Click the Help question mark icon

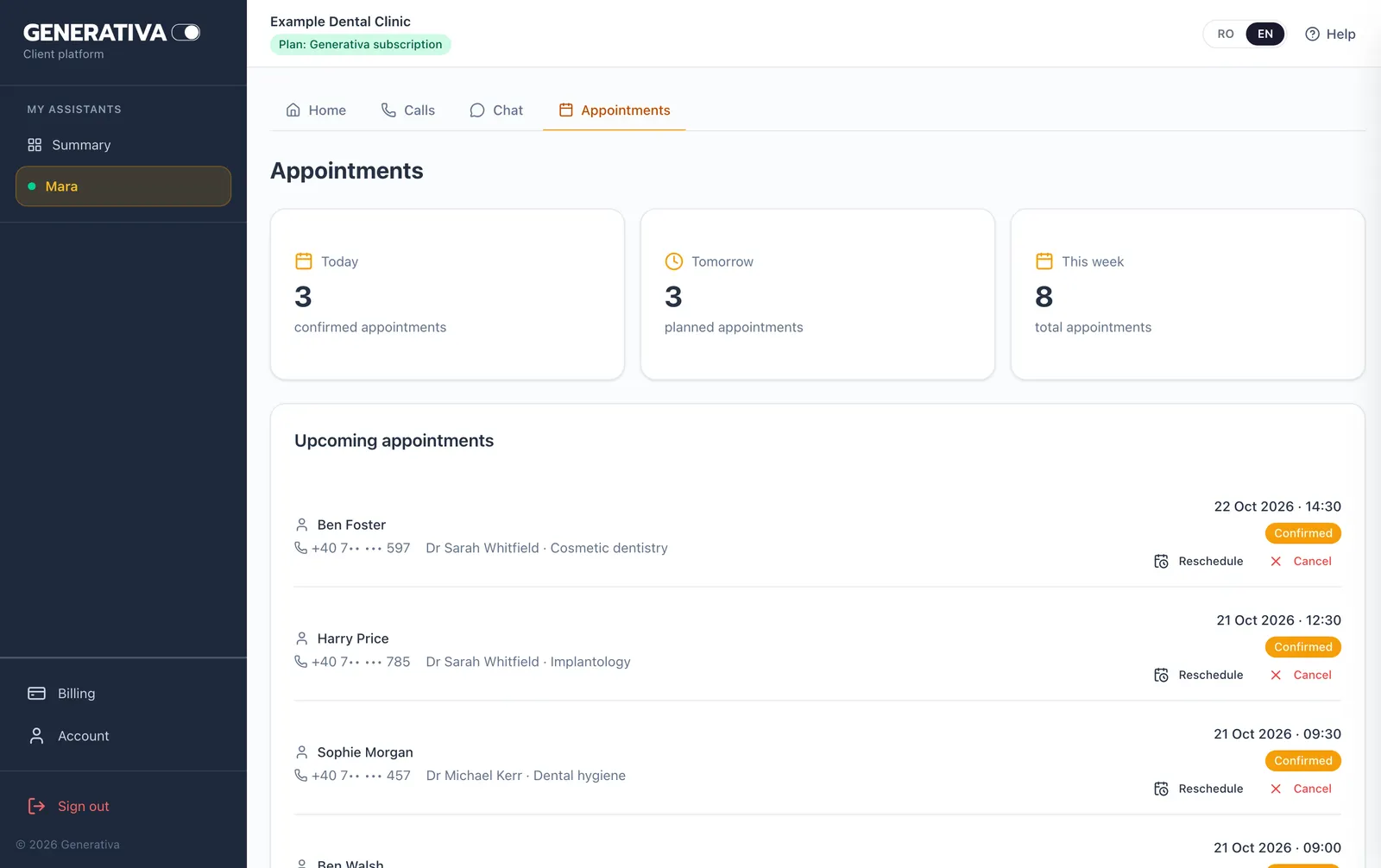pos(1312,34)
